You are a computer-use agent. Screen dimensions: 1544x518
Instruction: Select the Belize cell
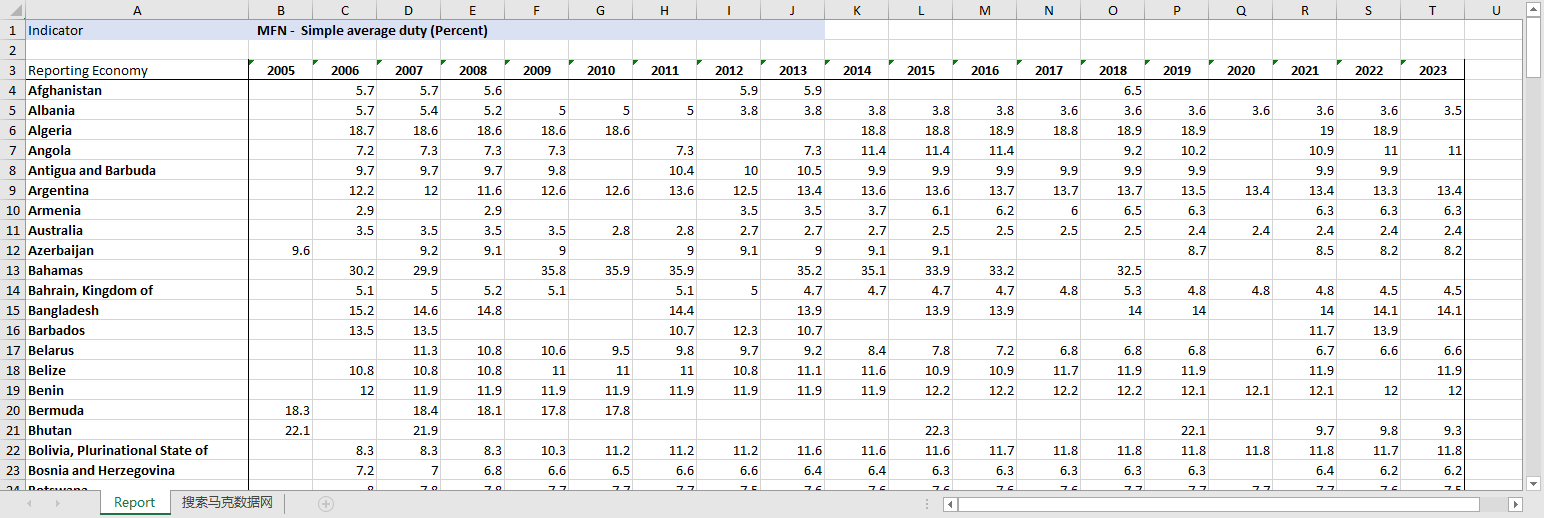coord(136,370)
